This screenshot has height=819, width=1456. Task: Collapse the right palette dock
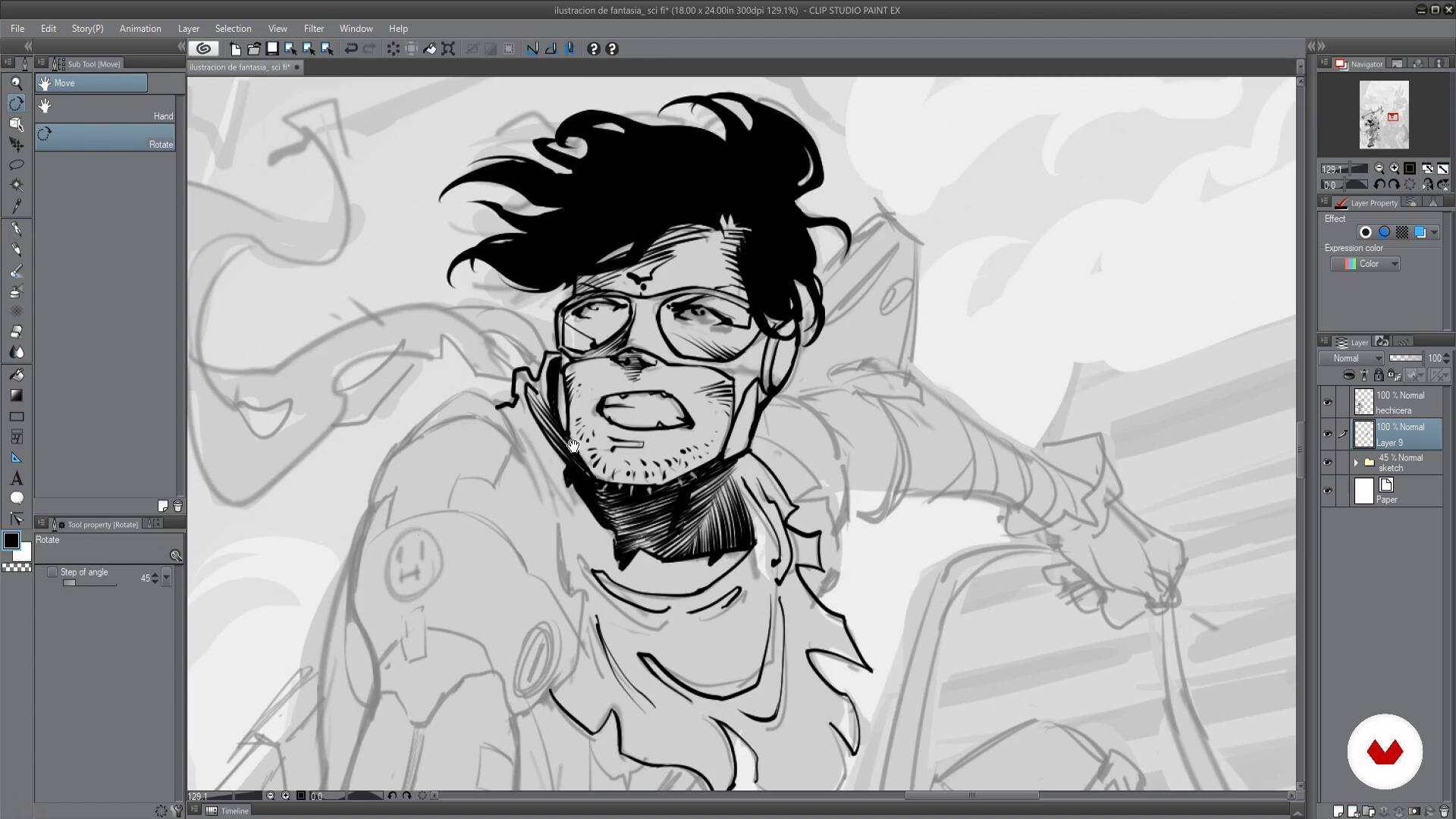click(1321, 46)
